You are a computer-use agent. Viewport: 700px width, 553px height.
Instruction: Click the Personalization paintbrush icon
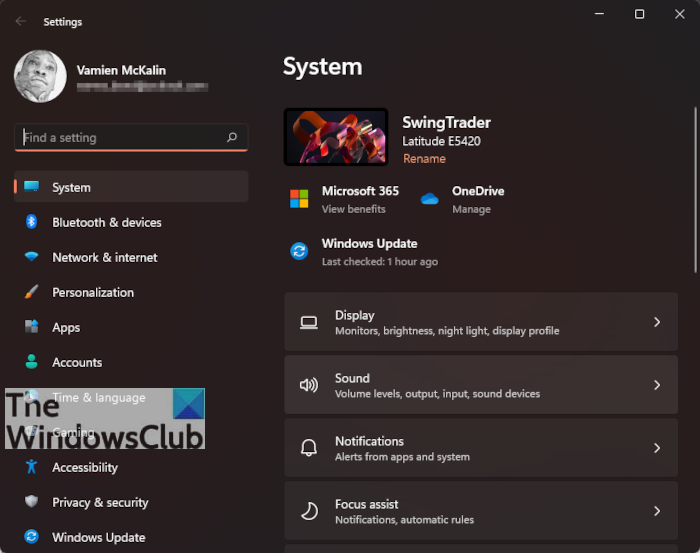(x=32, y=292)
